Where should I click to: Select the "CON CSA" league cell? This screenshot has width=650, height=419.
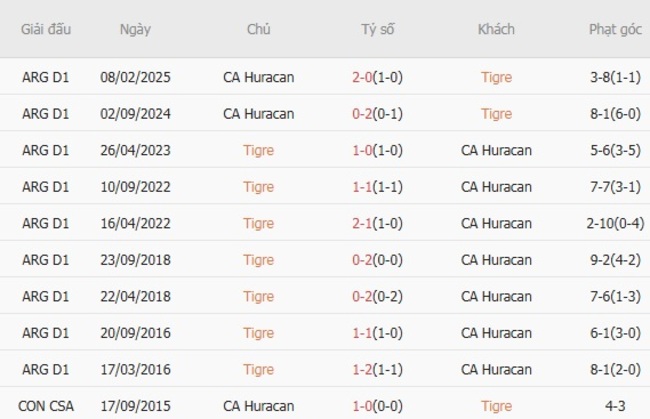point(45,406)
